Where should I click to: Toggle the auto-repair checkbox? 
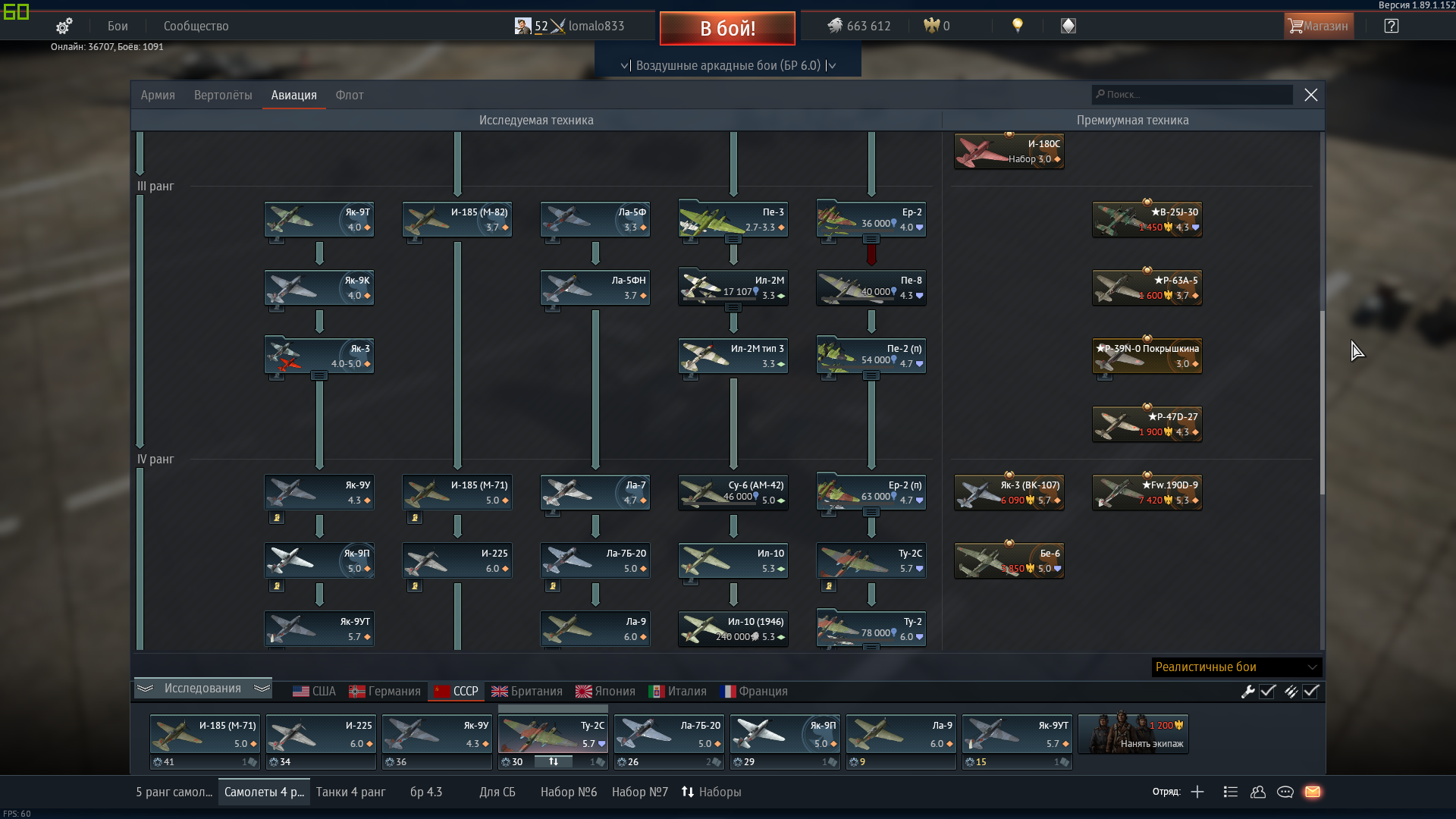click(x=1267, y=692)
